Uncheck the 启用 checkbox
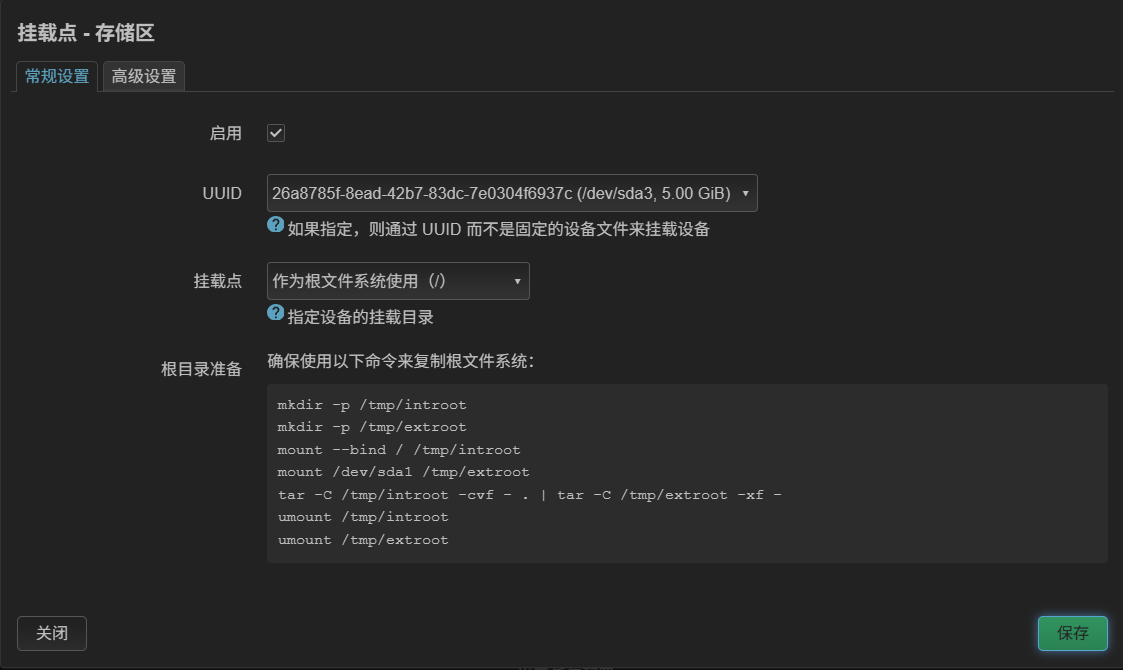Image resolution: width=1123 pixels, height=670 pixels. coord(276,133)
